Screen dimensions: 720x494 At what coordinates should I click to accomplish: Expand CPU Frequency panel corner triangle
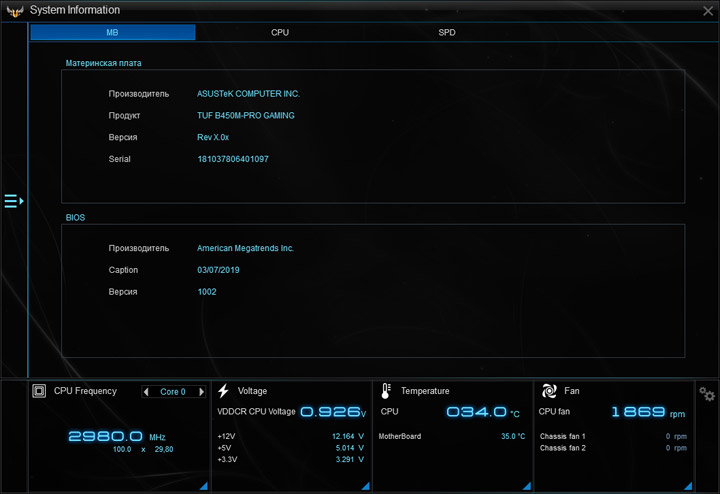pos(203,486)
